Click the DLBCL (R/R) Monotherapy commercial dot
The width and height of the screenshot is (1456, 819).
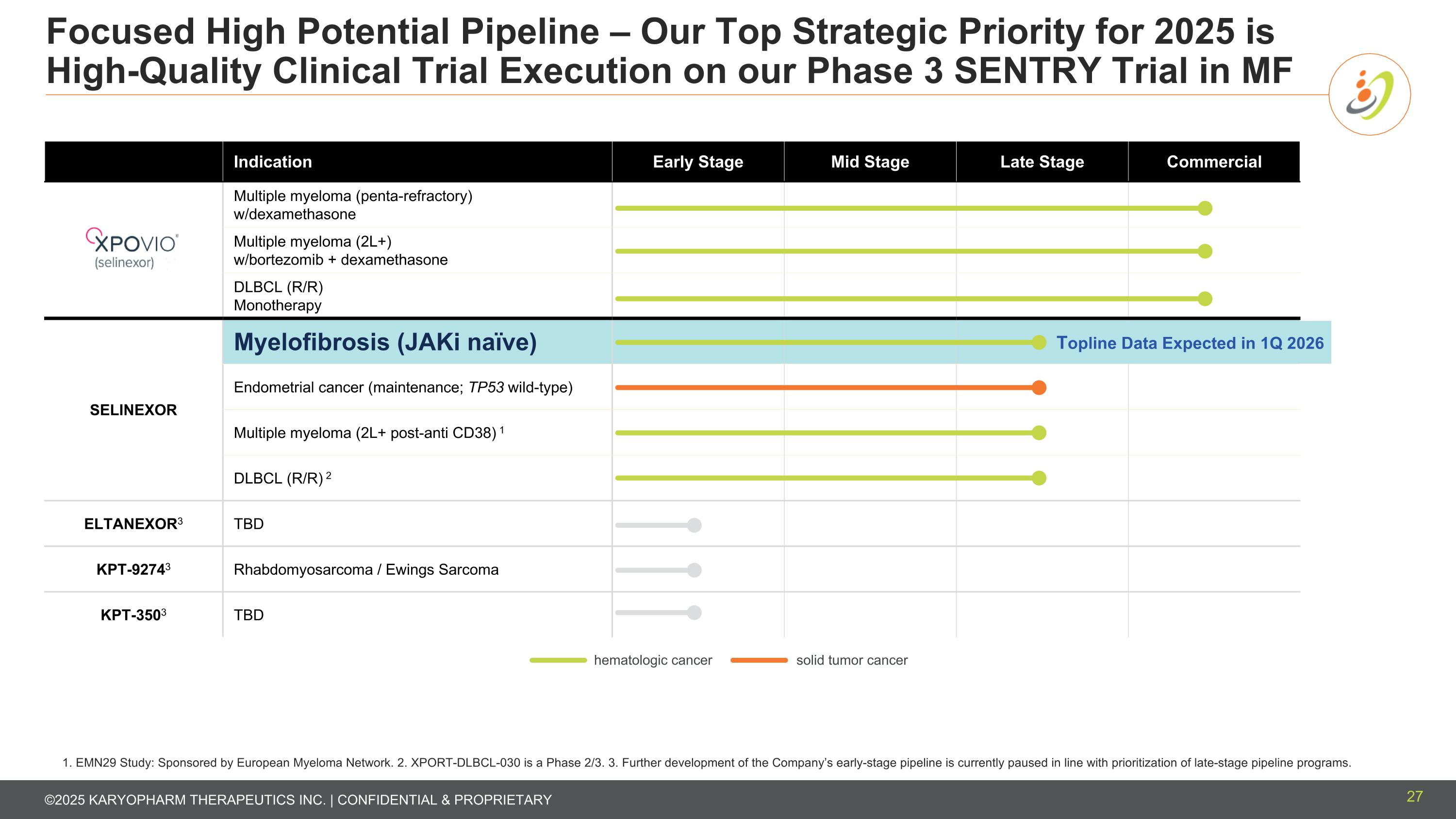pyautogui.click(x=1205, y=299)
